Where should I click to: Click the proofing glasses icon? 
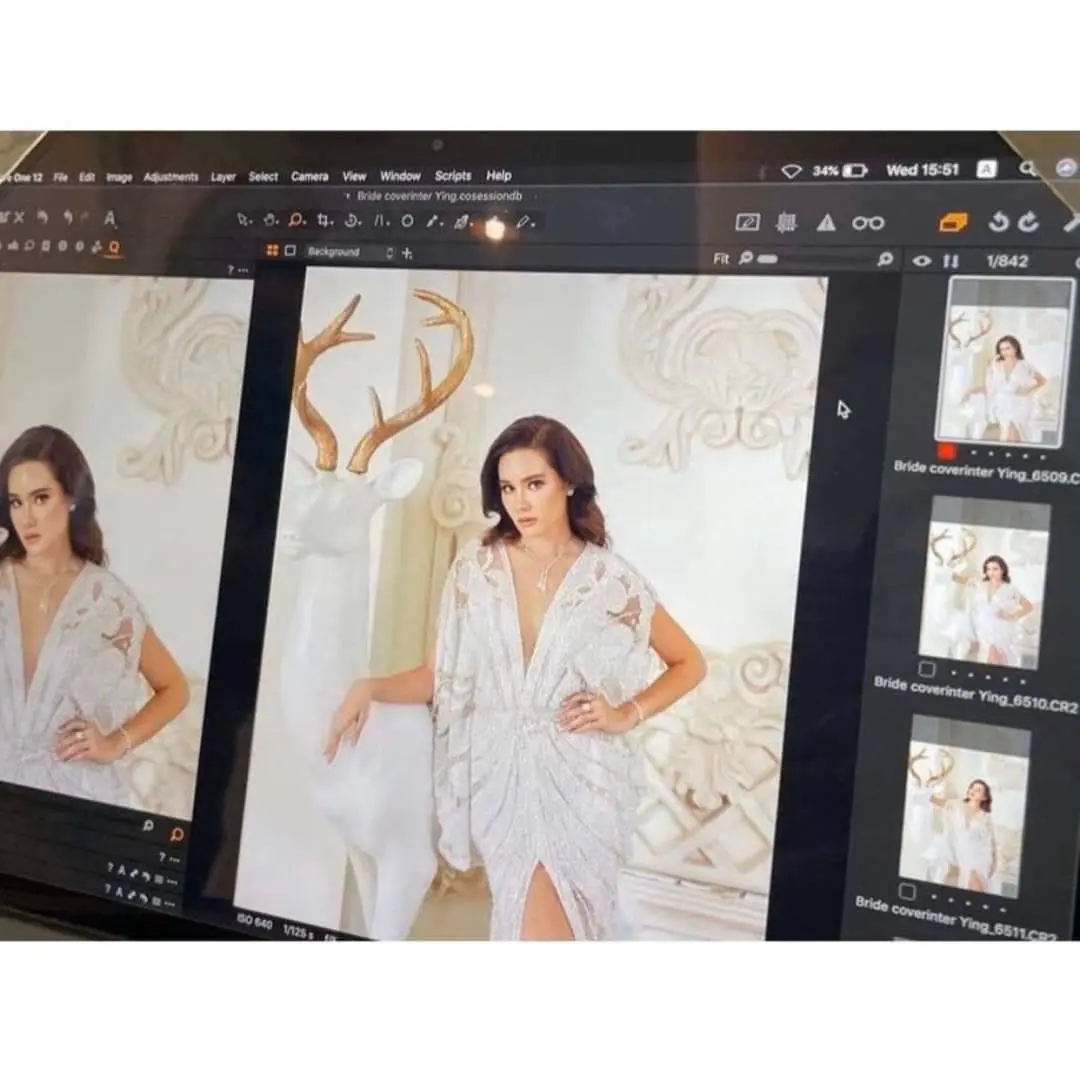point(868,222)
